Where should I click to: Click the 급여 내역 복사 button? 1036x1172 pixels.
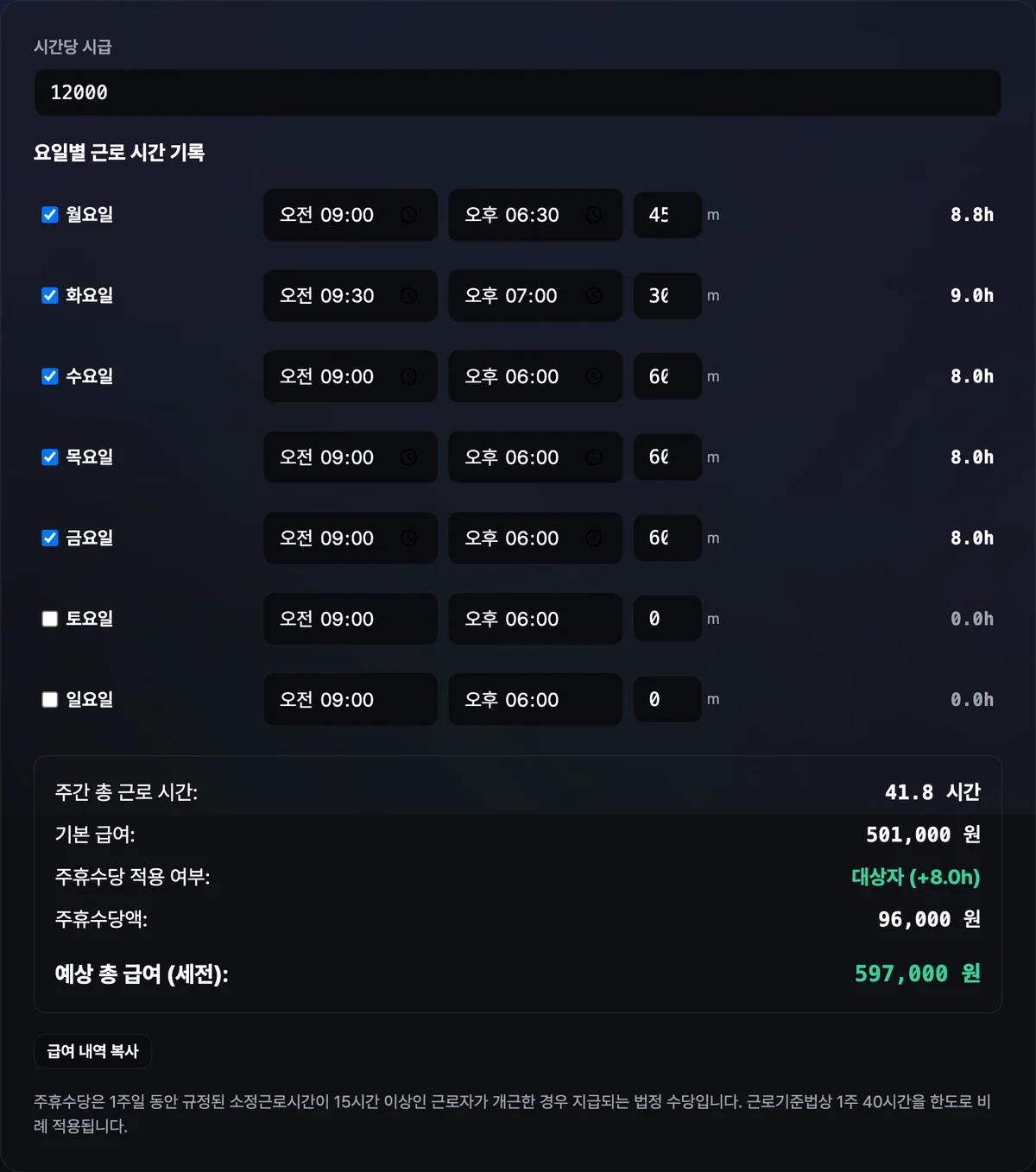pos(92,1051)
